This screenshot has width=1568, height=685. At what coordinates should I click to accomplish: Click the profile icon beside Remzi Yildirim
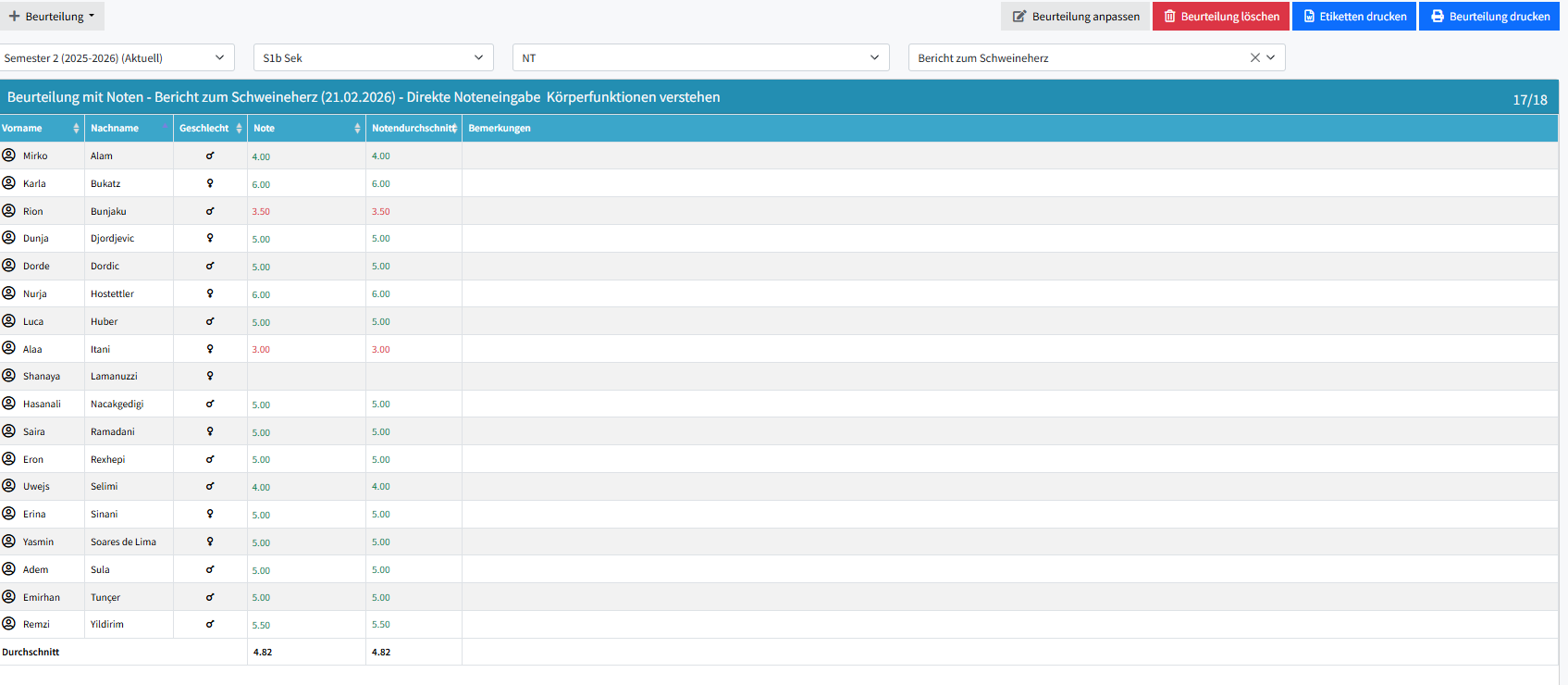point(9,624)
